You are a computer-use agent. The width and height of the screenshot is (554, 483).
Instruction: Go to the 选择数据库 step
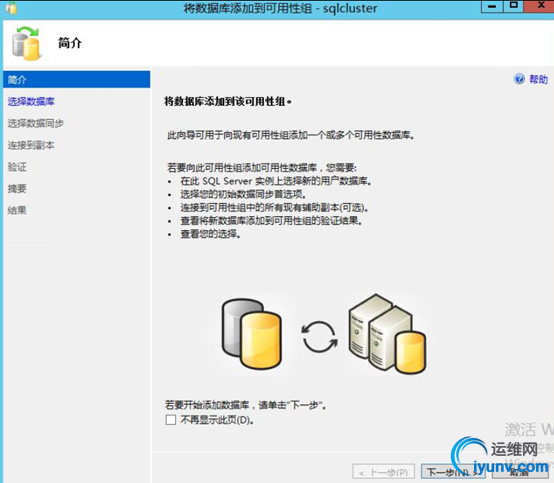coord(31,102)
